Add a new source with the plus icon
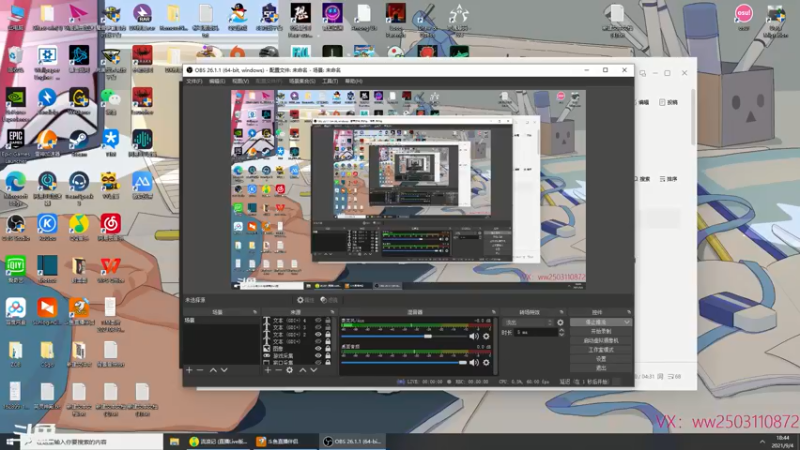The width and height of the screenshot is (800, 450). [268, 370]
